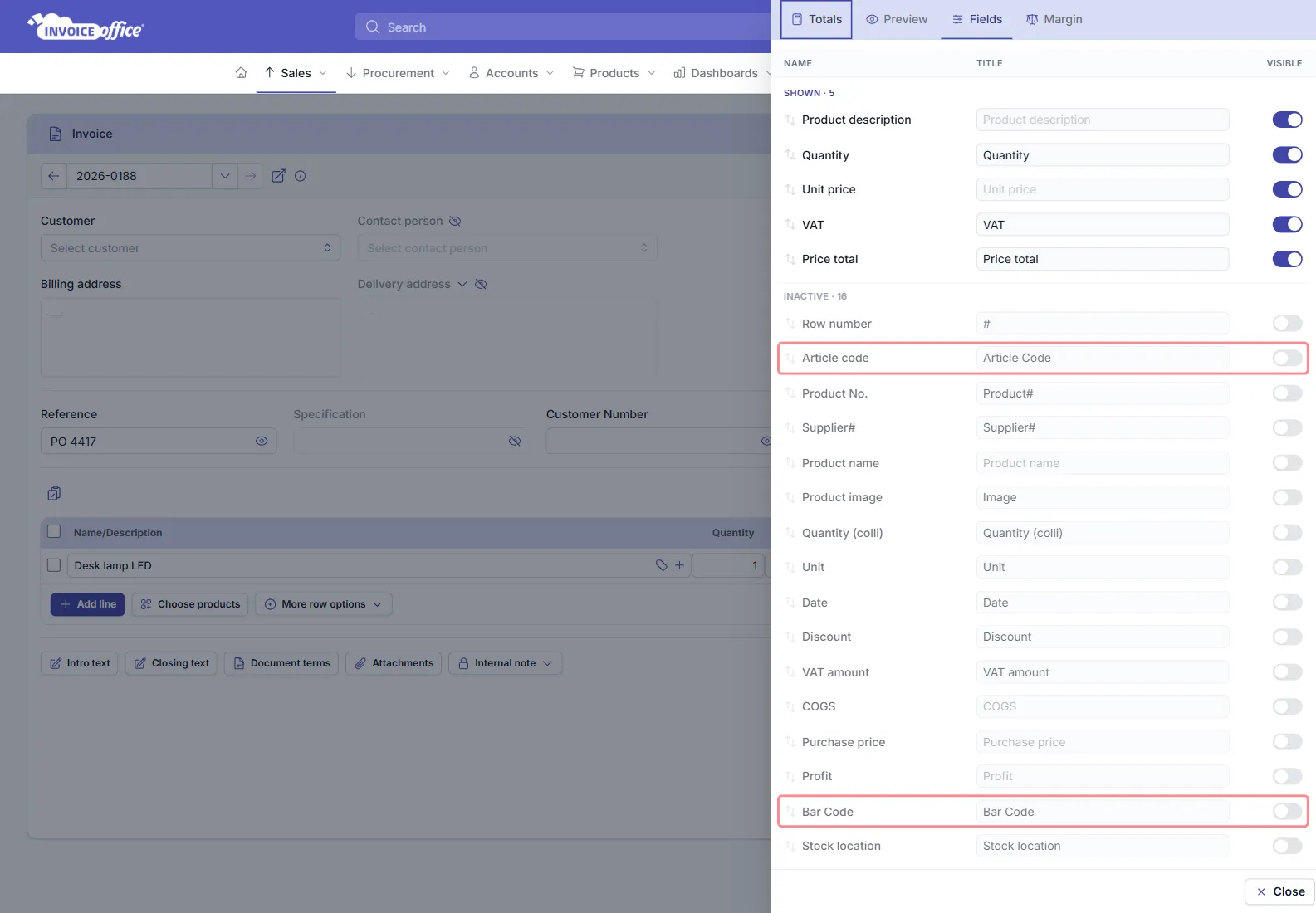Go to next invoice arrow
Screen dimensions: 1316x913
pyautogui.click(x=251, y=176)
